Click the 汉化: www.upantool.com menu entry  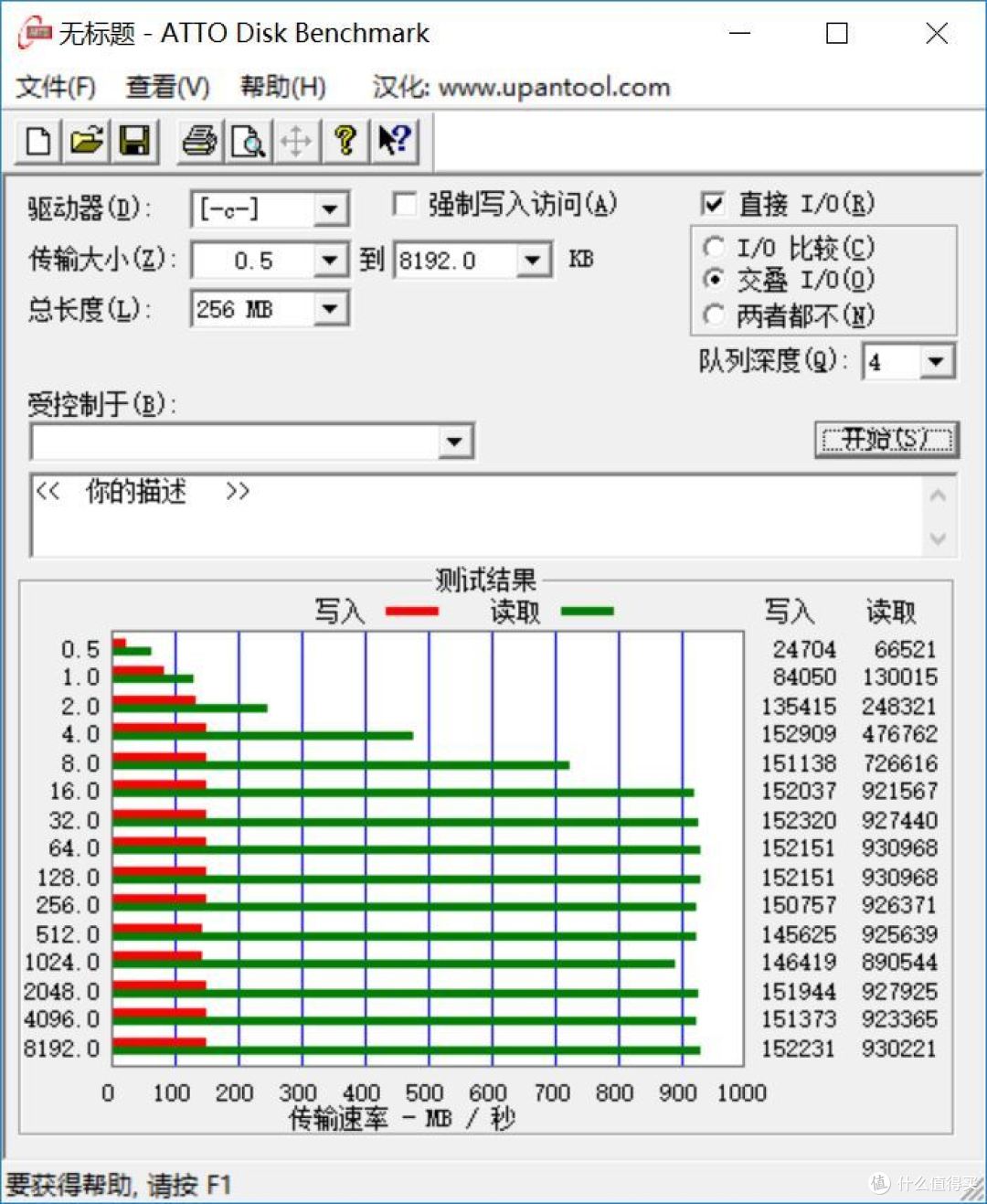tap(521, 88)
